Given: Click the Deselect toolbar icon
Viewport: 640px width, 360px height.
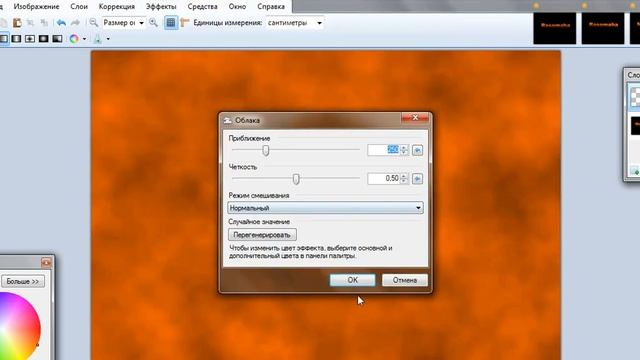Looking at the screenshot, I should click(44, 23).
